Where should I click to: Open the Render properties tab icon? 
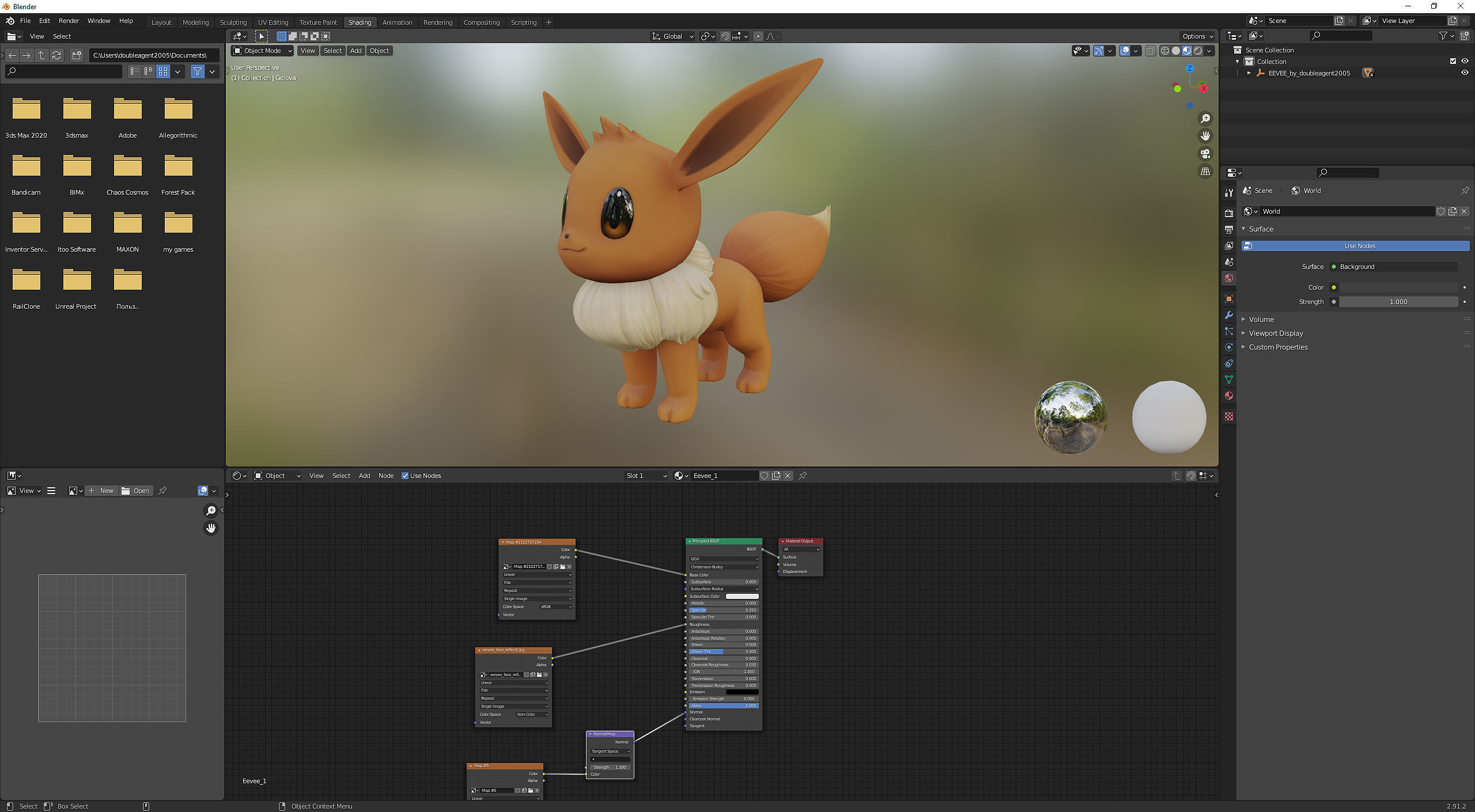coord(1229,213)
